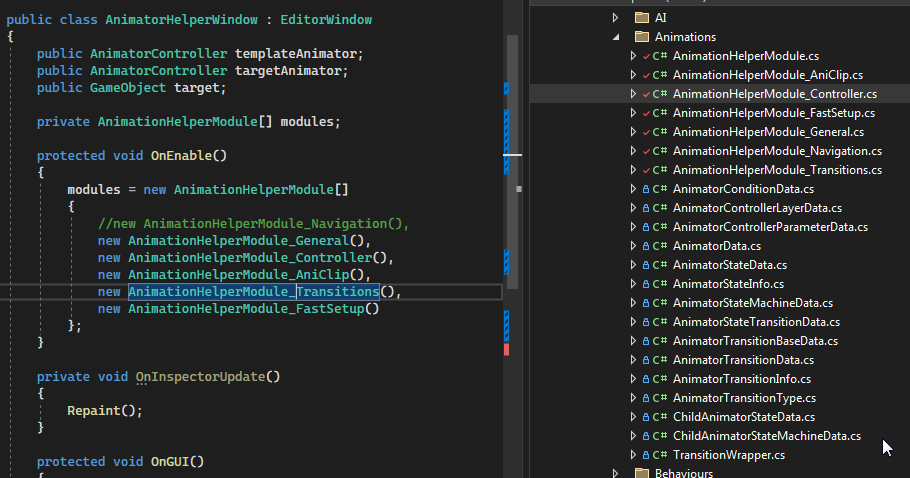910x478 pixels.
Task: Expand the AnimationHelperModule_FastSetup.cs node
Action: point(633,113)
